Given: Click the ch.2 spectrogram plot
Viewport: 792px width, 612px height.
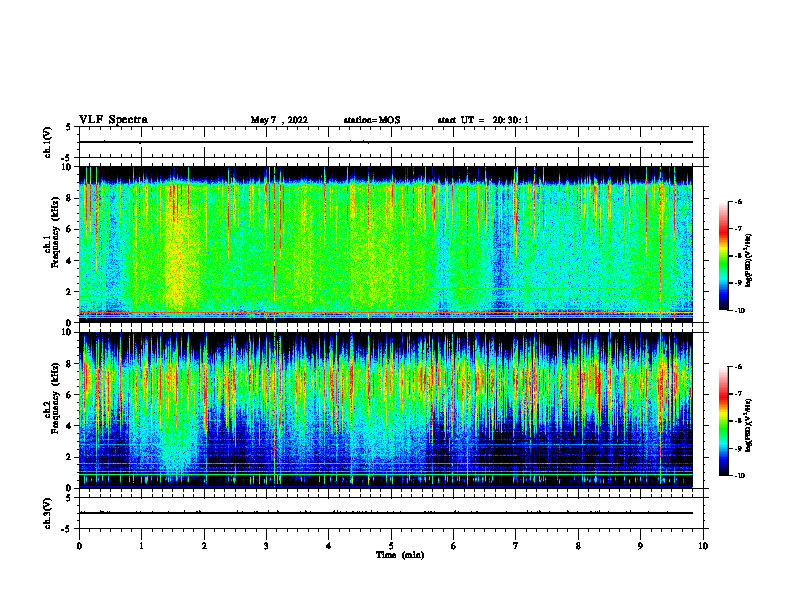Looking at the screenshot, I should point(385,410).
